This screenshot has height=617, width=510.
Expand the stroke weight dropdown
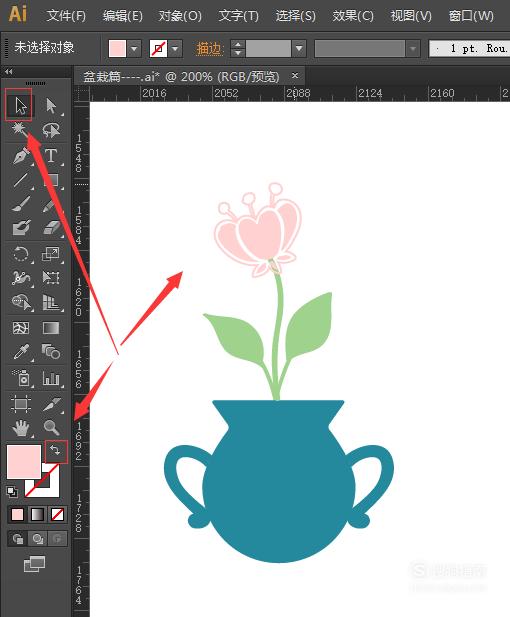(299, 49)
